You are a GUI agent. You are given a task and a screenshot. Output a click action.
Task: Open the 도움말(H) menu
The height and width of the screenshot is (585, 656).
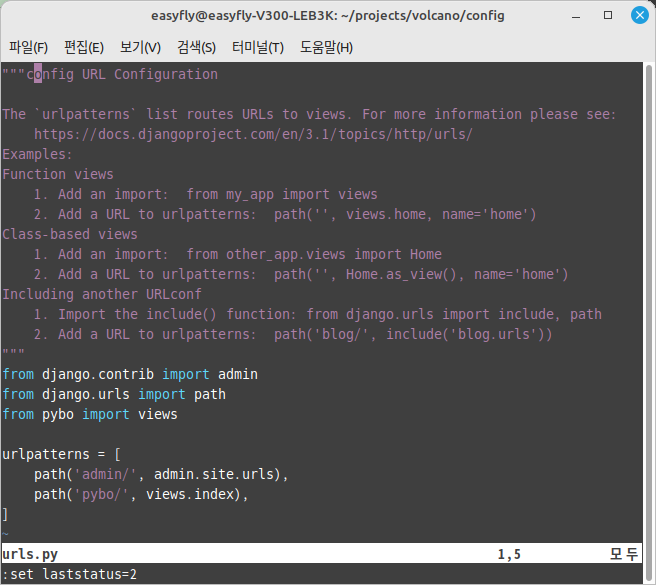[x=326, y=47]
